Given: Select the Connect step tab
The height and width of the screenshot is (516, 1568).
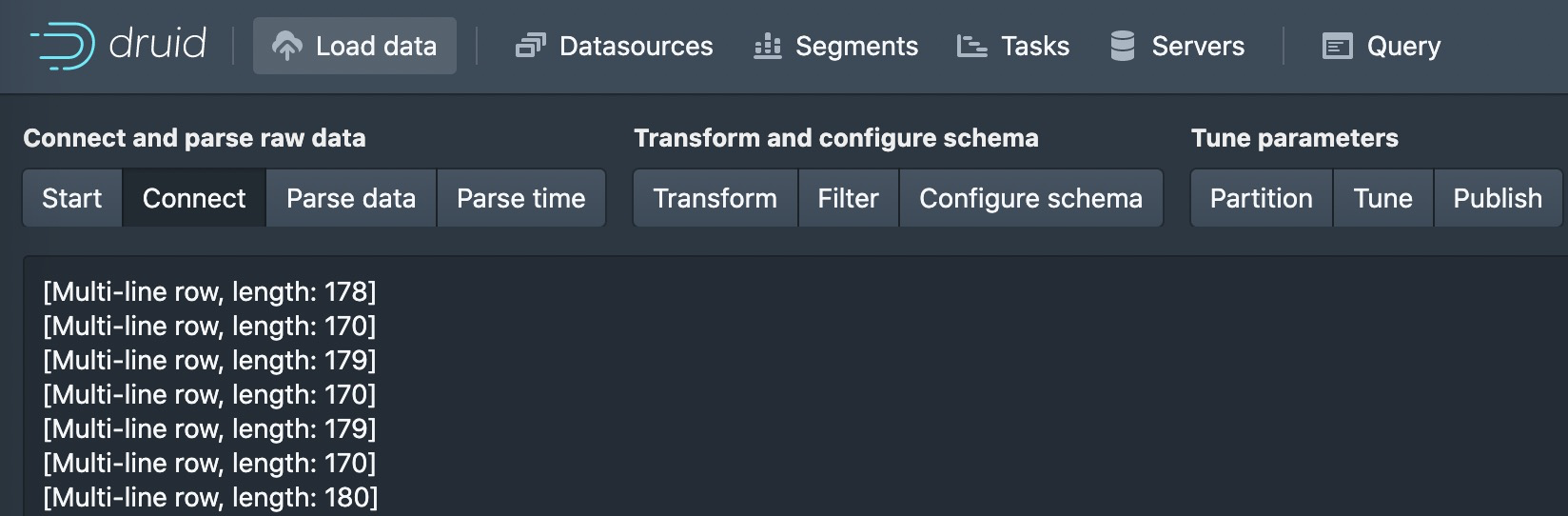Looking at the screenshot, I should pos(194,198).
